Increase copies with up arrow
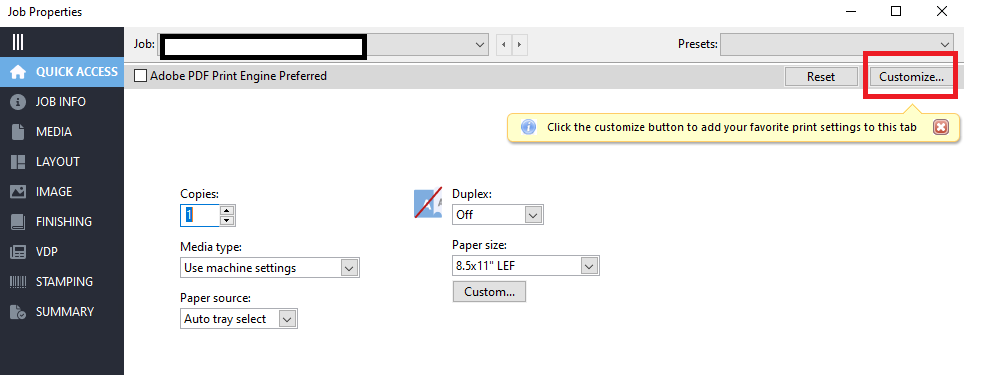The image size is (991, 375). [x=228, y=211]
